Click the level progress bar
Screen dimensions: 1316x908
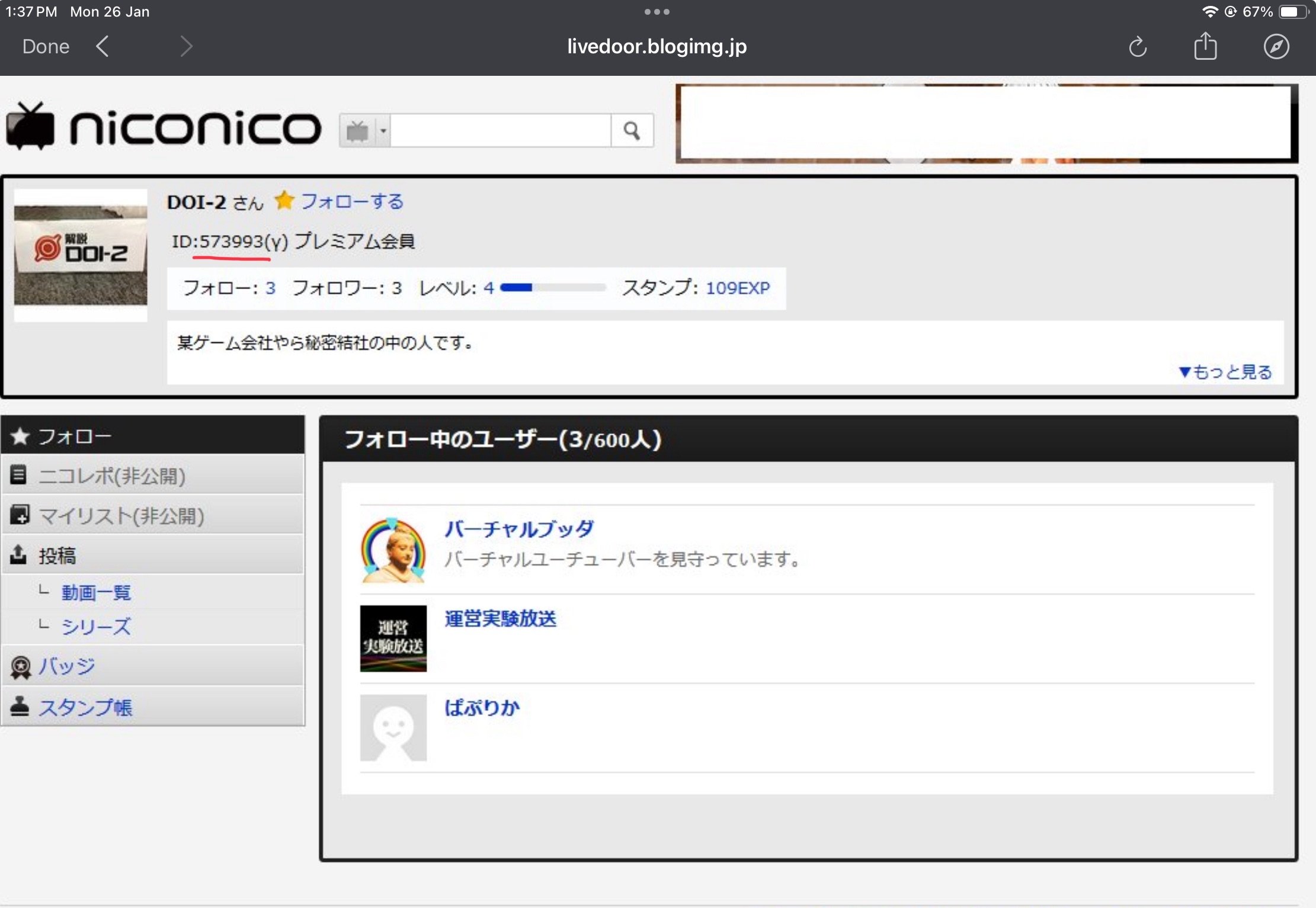pos(552,288)
